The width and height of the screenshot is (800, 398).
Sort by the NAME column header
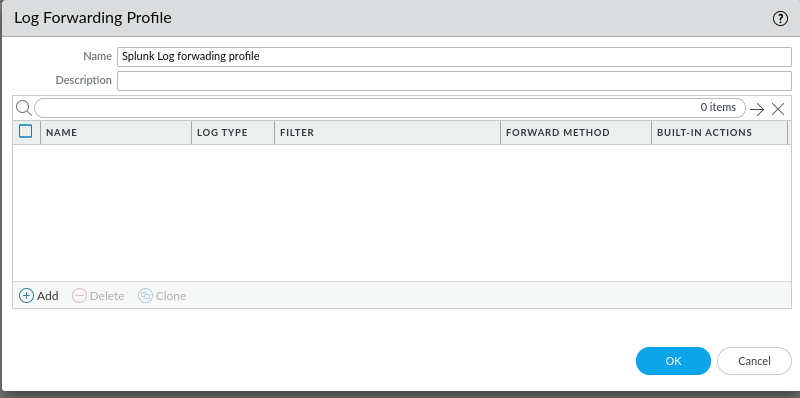116,133
